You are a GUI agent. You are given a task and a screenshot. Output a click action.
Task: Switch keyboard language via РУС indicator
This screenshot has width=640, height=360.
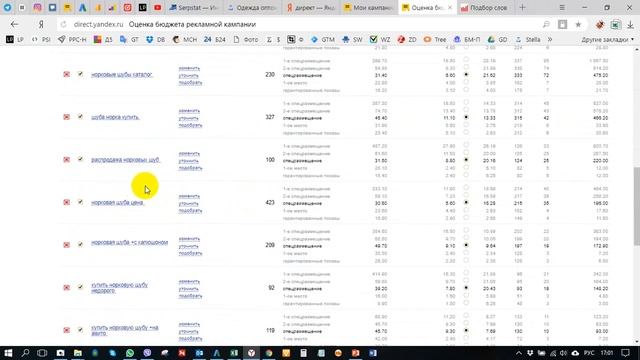pyautogui.click(x=589, y=353)
